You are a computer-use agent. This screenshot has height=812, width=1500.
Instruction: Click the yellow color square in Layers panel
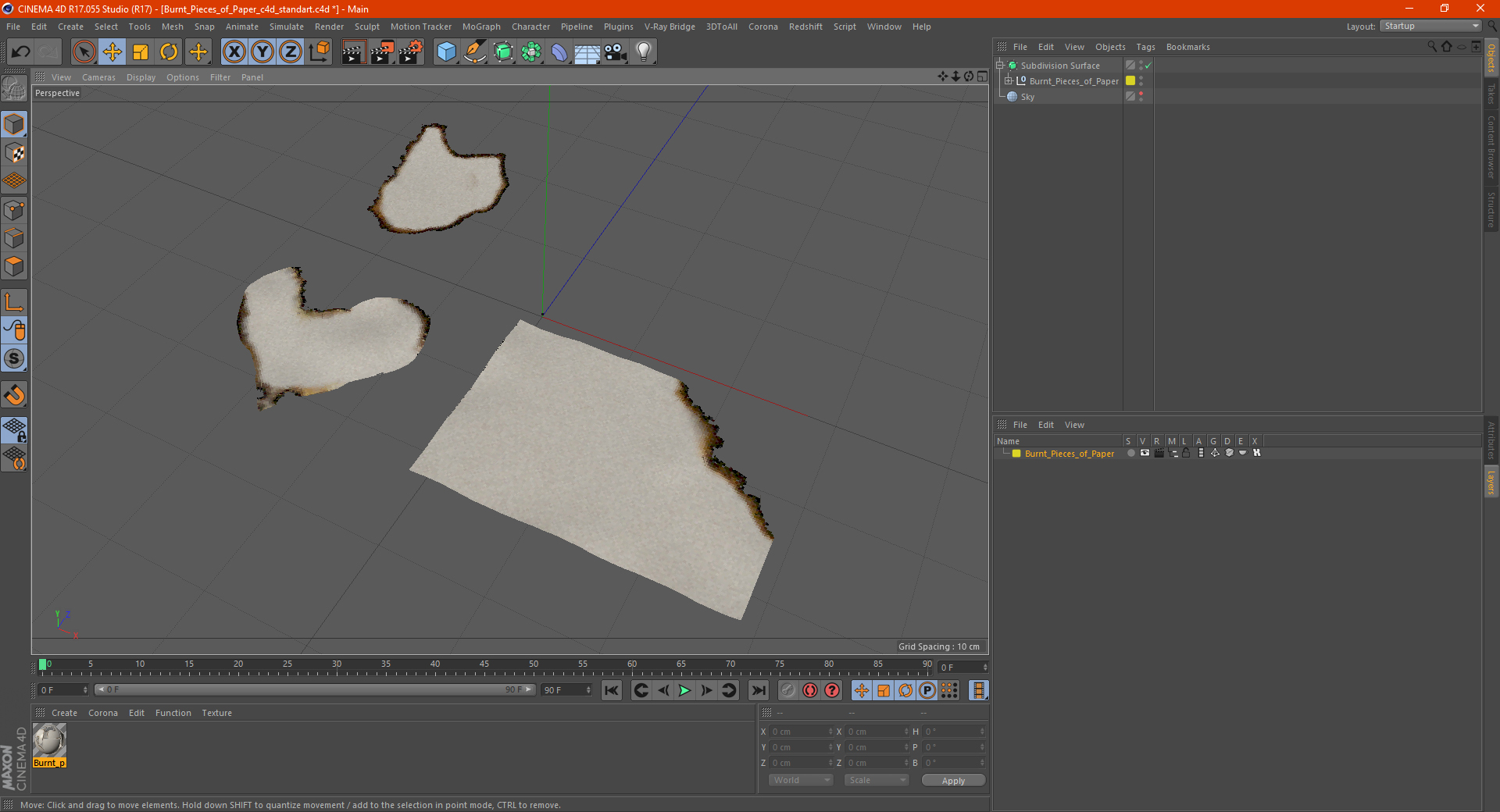(x=1016, y=454)
